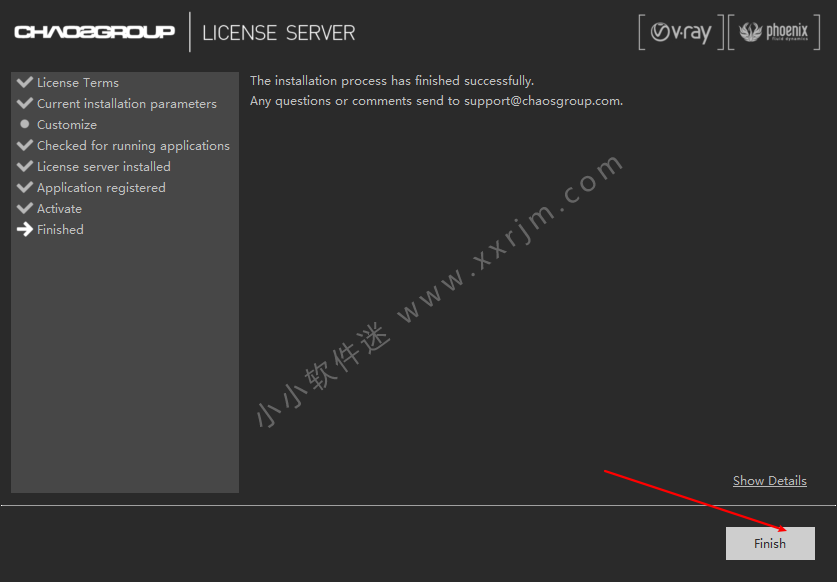The height and width of the screenshot is (582, 837).
Task: Select Application registered step
Action: (x=101, y=188)
